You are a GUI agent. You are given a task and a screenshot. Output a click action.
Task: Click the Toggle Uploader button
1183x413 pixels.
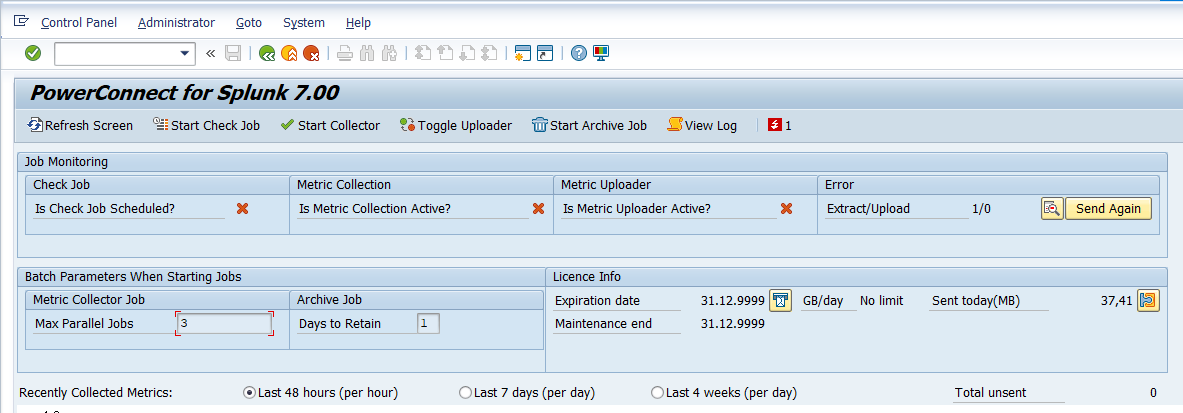coord(455,125)
